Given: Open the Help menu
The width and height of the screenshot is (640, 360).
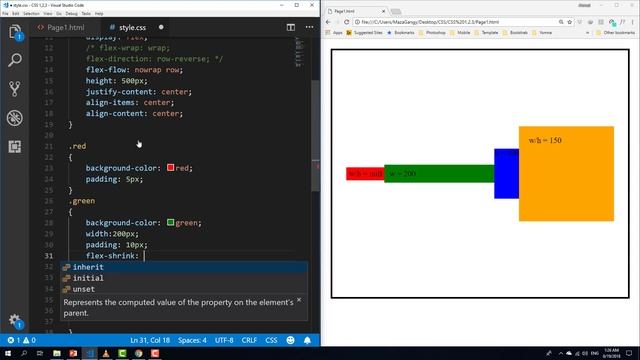Looking at the screenshot, I should pos(99,13).
